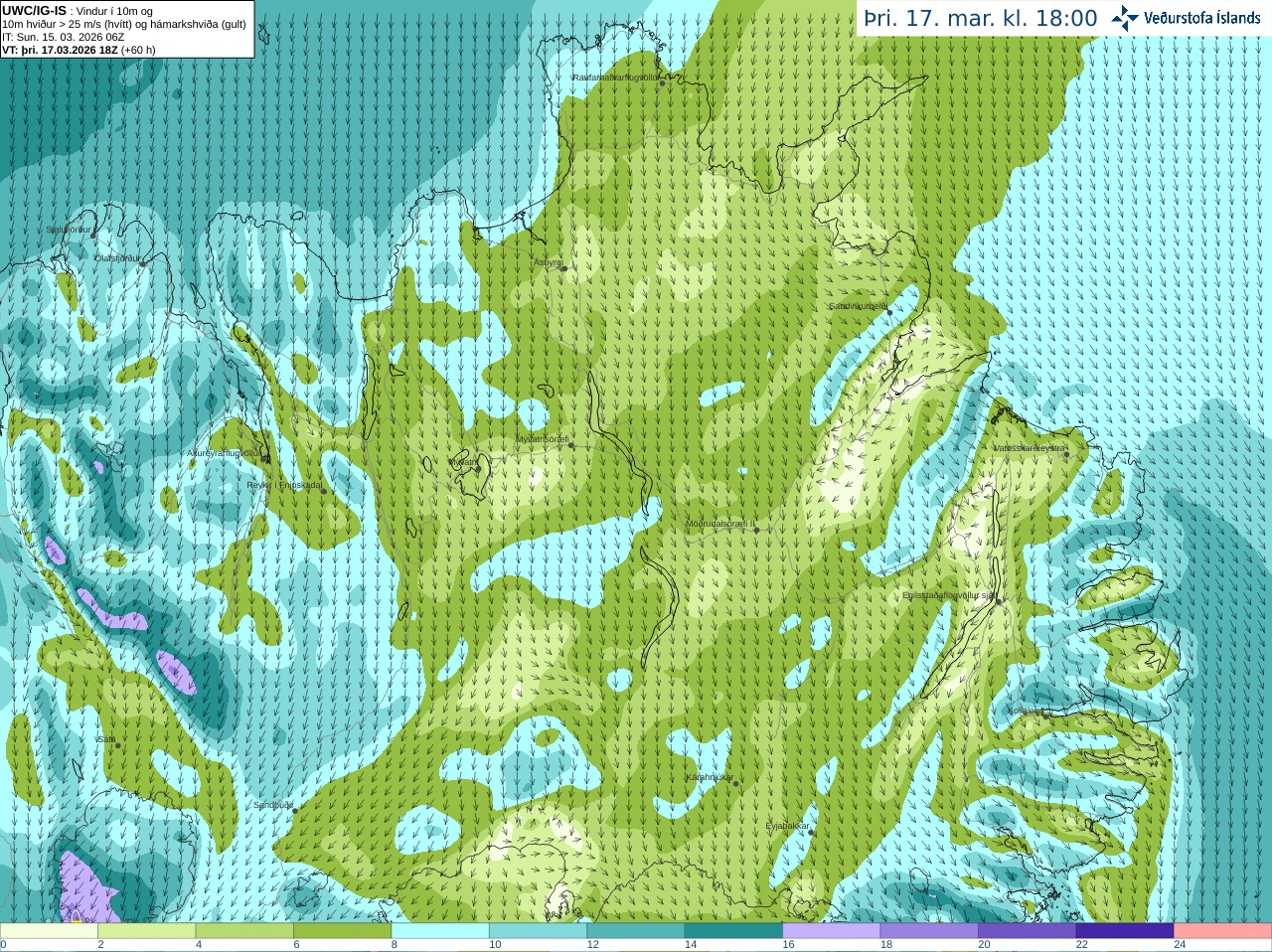This screenshot has height=952, width=1272.
Task: Select the Egilsstaðaflugvöllur station marker
Action: (x=999, y=601)
